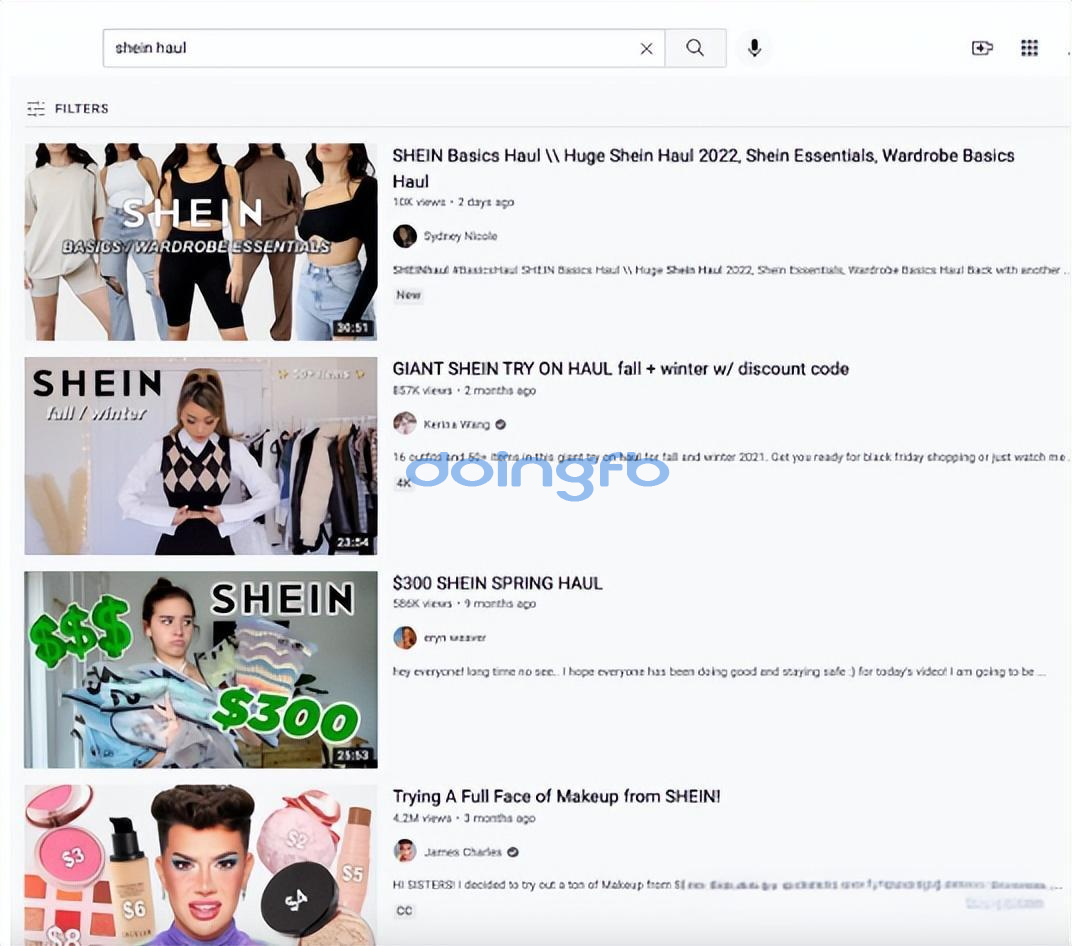
Task: Click the '4.2M views • 3 months ago' text
Action: click(464, 818)
